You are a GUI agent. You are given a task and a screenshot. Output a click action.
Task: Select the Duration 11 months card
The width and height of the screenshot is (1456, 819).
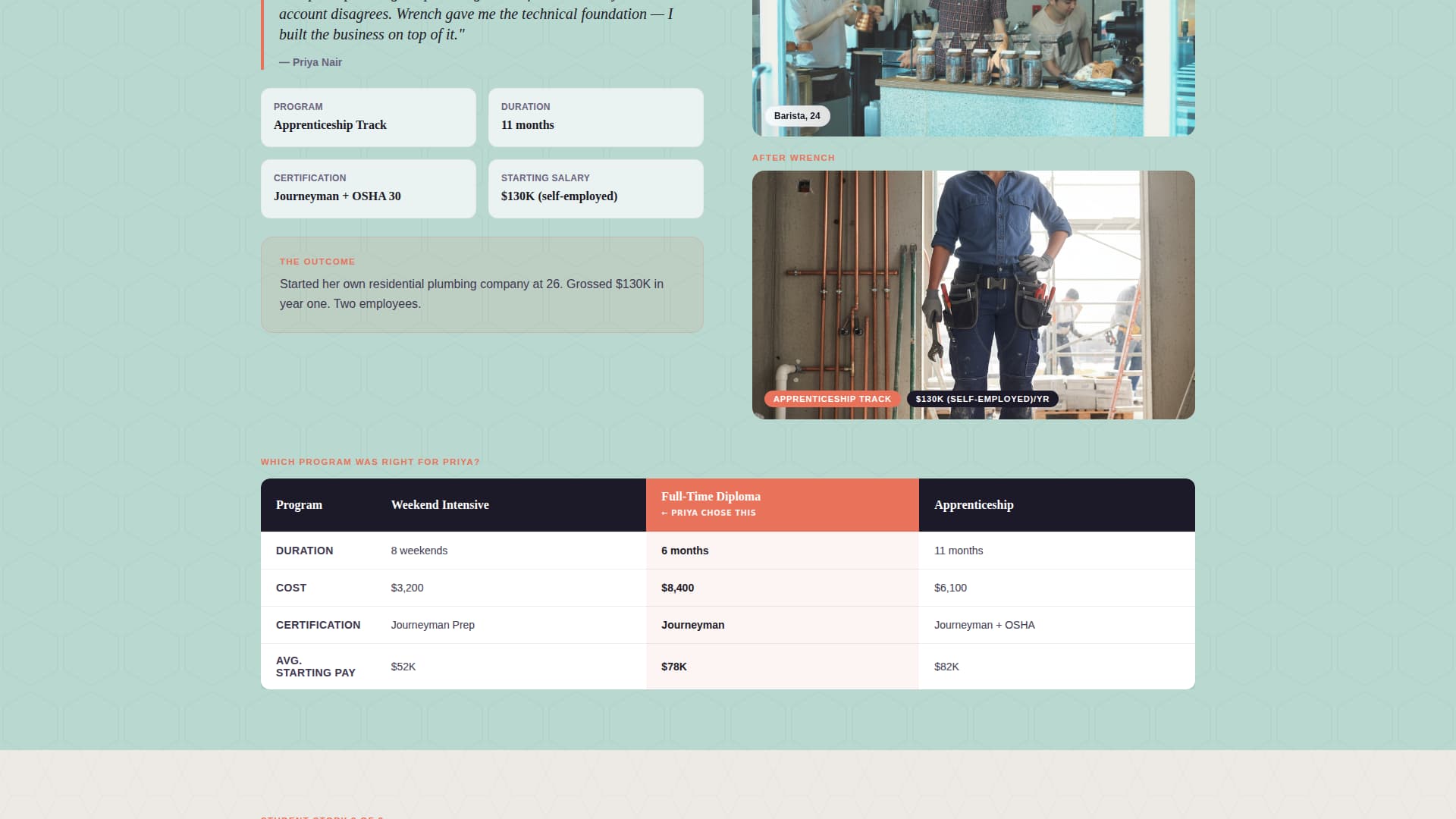(x=596, y=118)
